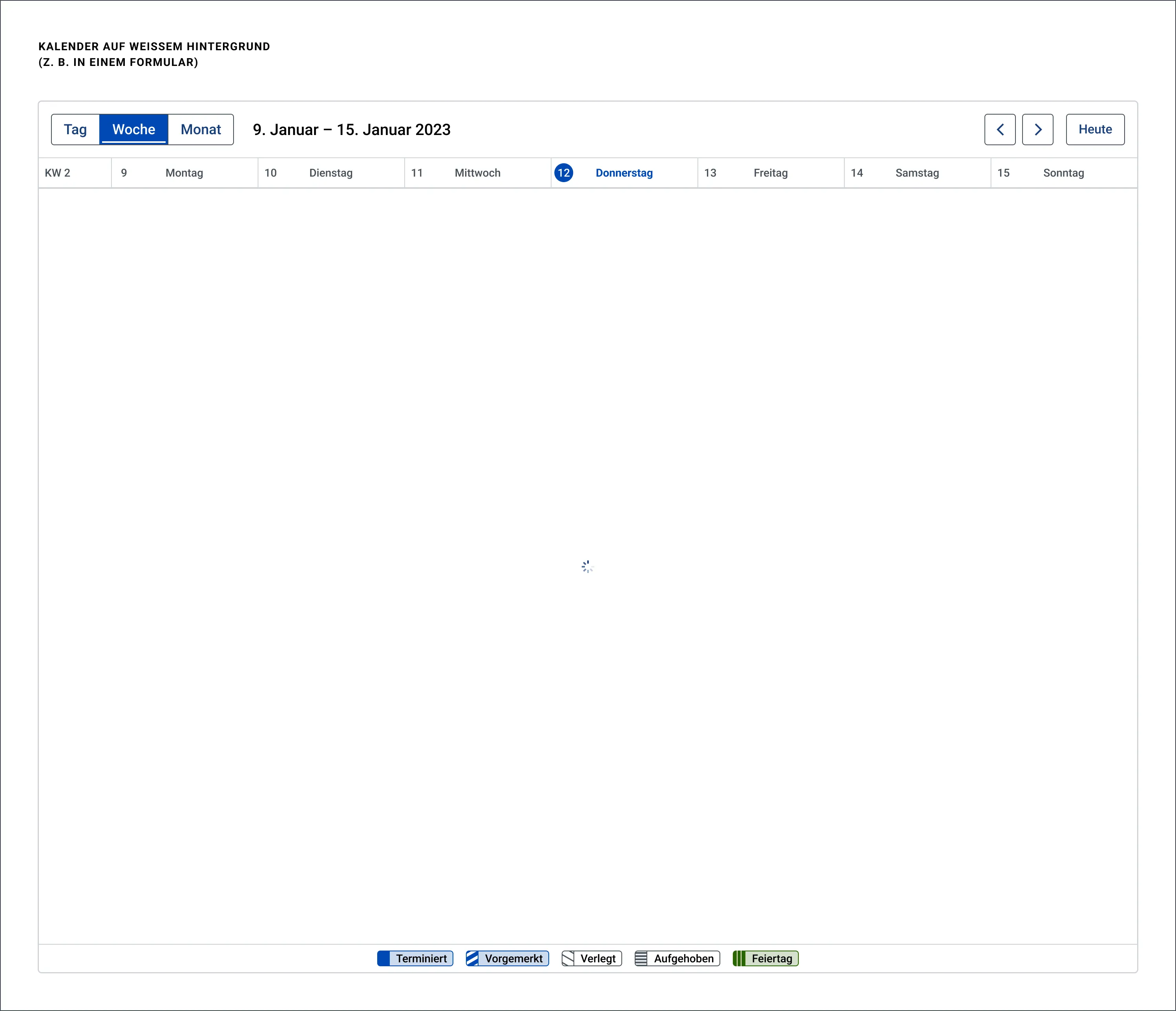Click the green Feiertag legend icon
The width and height of the screenshot is (1176, 1011).
(x=739, y=958)
